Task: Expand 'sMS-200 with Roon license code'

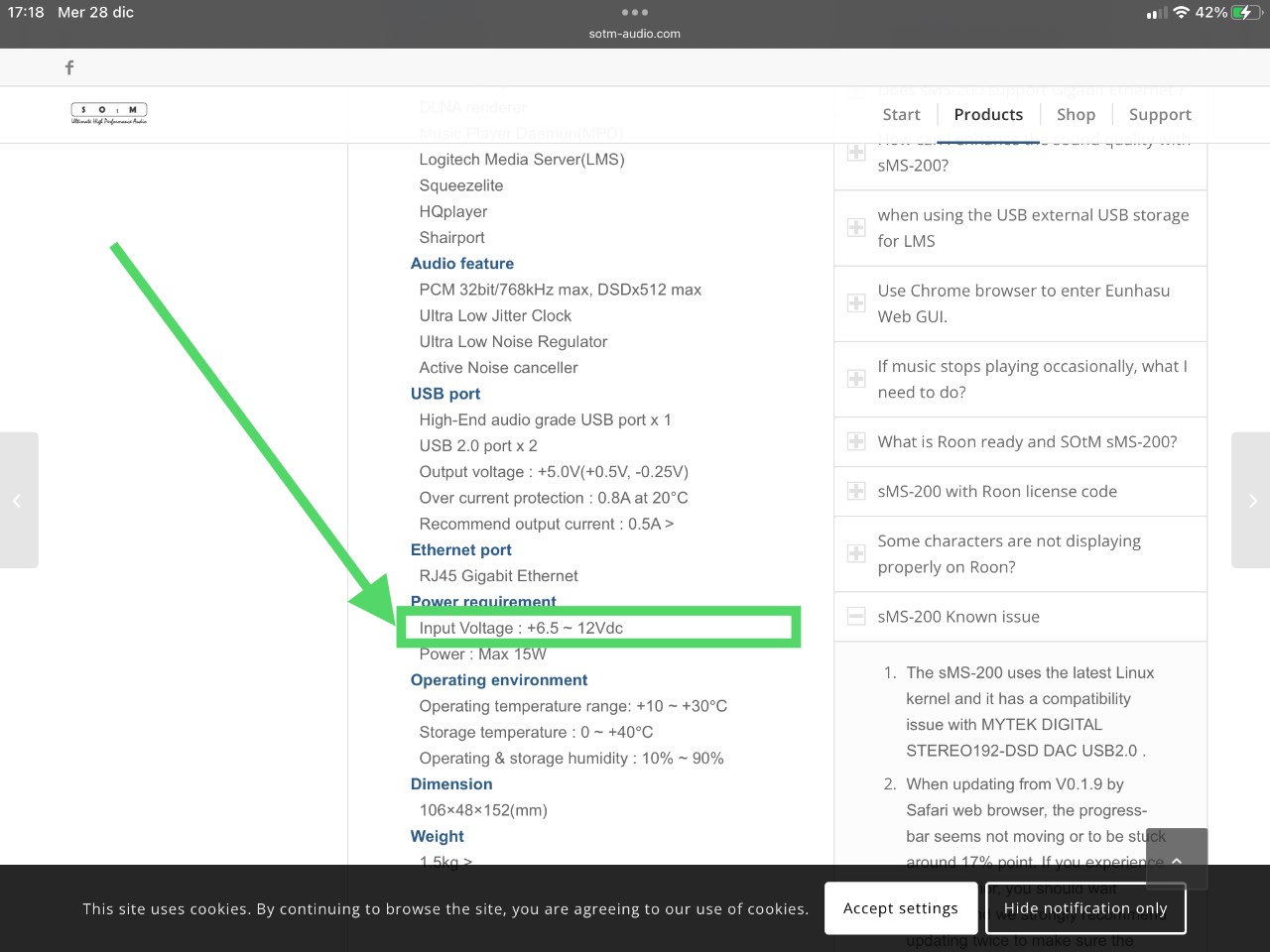Action: (1021, 492)
